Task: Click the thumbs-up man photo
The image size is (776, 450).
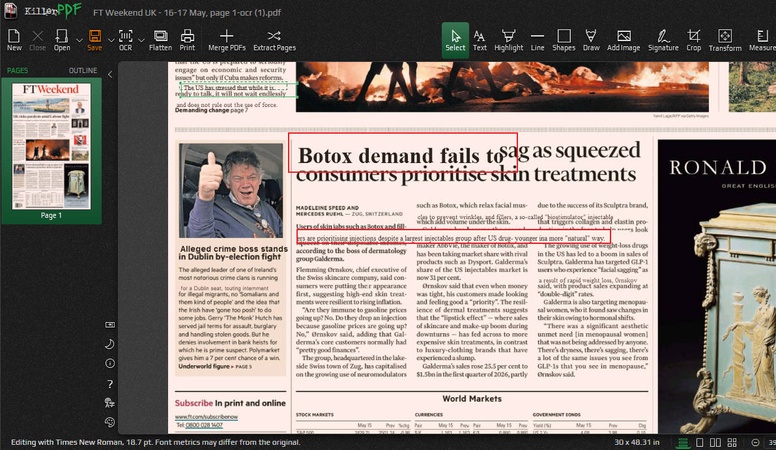Action: point(230,191)
